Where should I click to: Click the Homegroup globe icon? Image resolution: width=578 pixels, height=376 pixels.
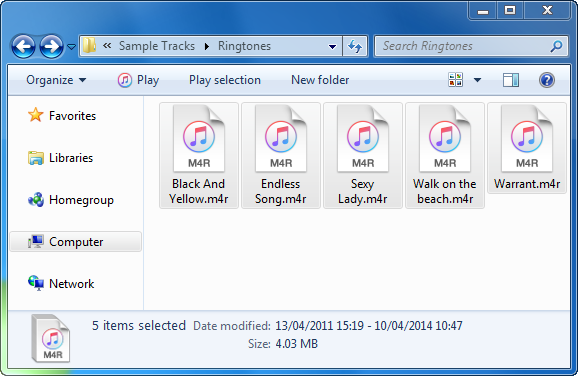point(36,200)
